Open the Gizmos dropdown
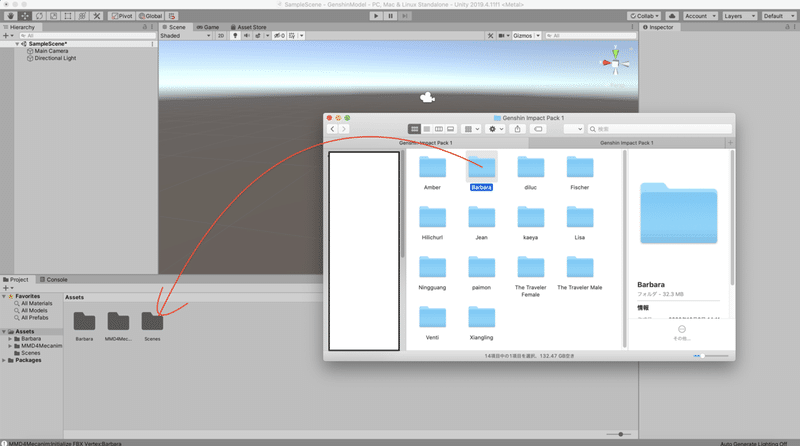 (527, 36)
